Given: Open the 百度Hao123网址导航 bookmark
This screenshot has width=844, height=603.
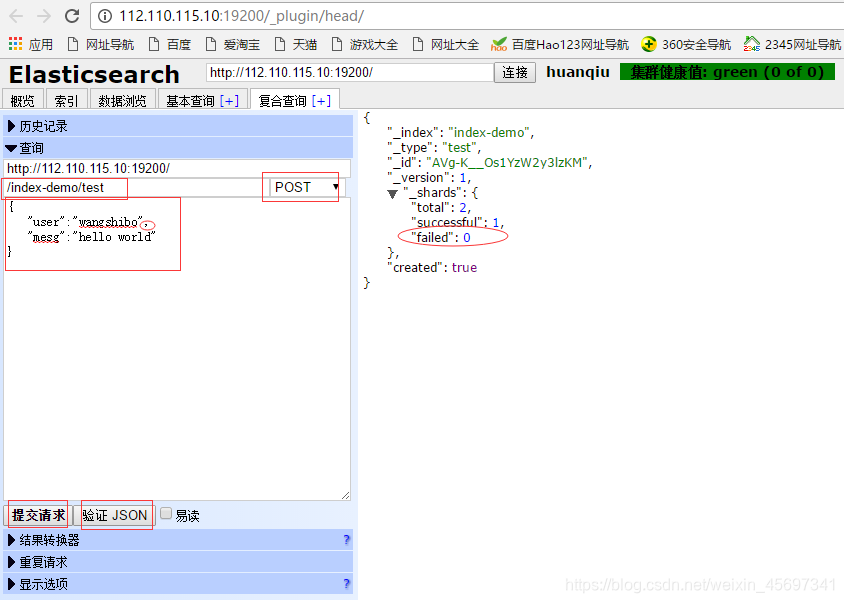Looking at the screenshot, I should [560, 44].
